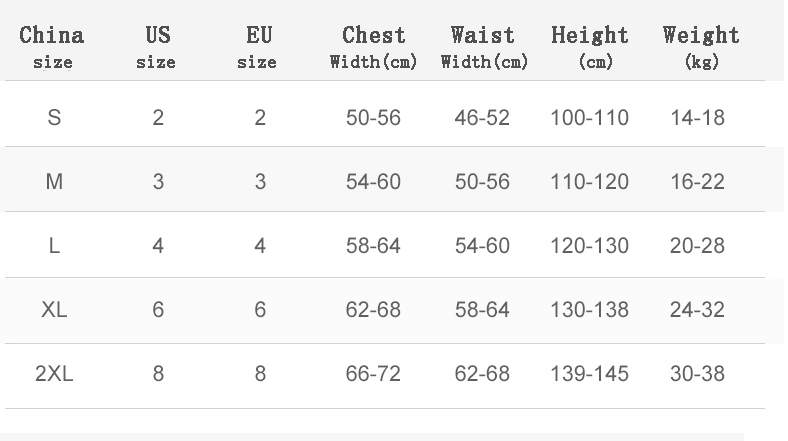
Task: Click the 50-56 chest width value for S
Action: pyautogui.click(x=373, y=118)
